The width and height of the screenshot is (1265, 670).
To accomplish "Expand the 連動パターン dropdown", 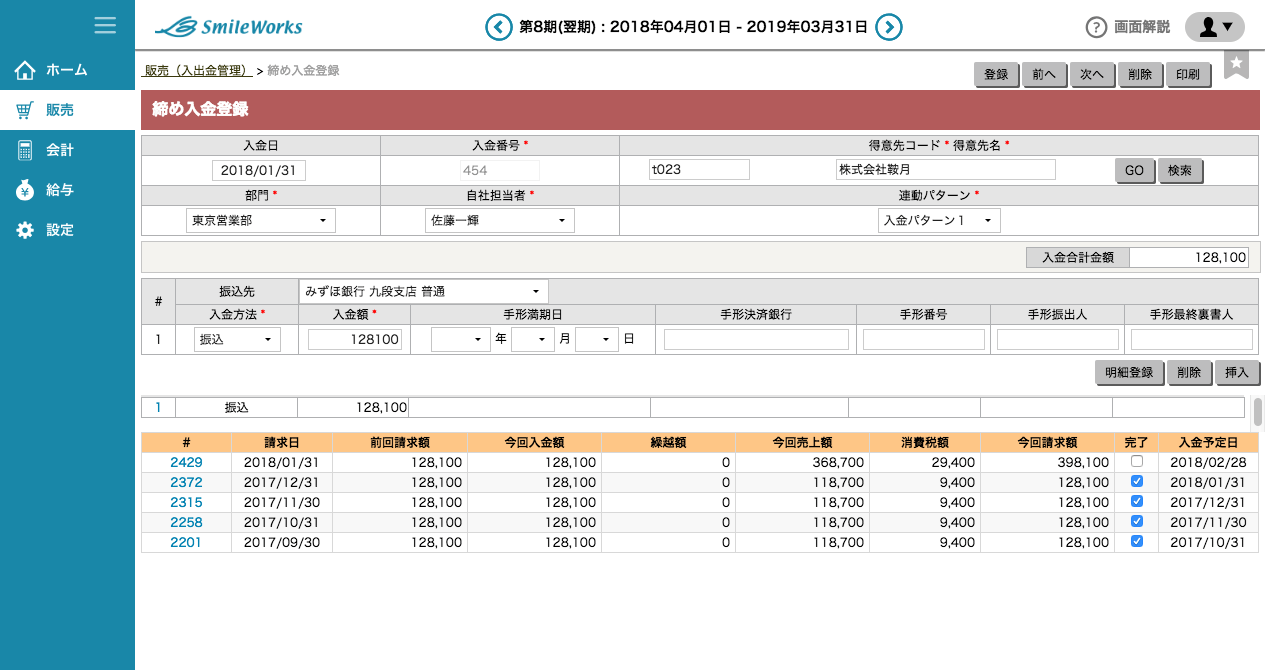I will pos(938,220).
